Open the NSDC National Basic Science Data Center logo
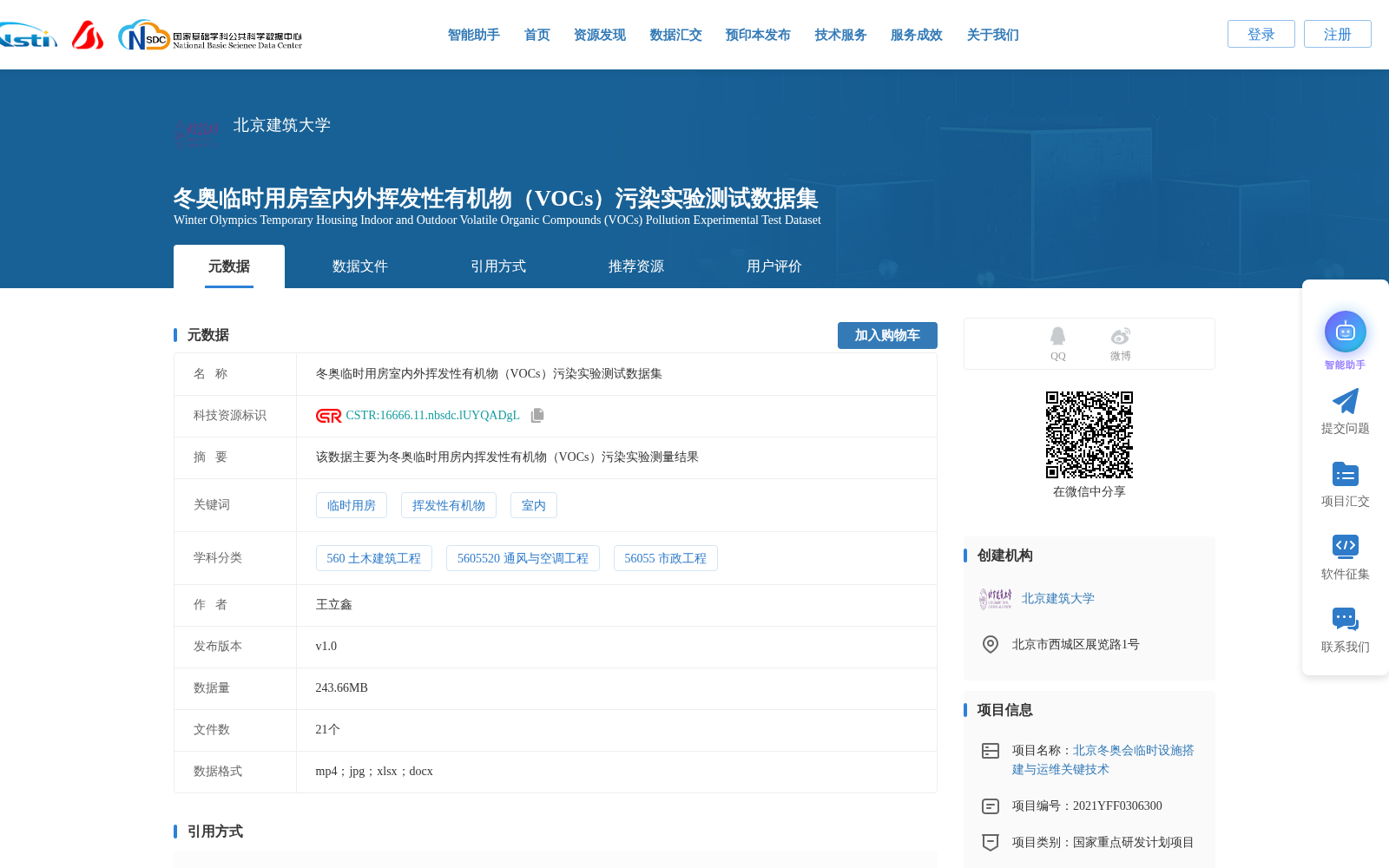Viewport: 1389px width, 868px height. tap(210, 35)
